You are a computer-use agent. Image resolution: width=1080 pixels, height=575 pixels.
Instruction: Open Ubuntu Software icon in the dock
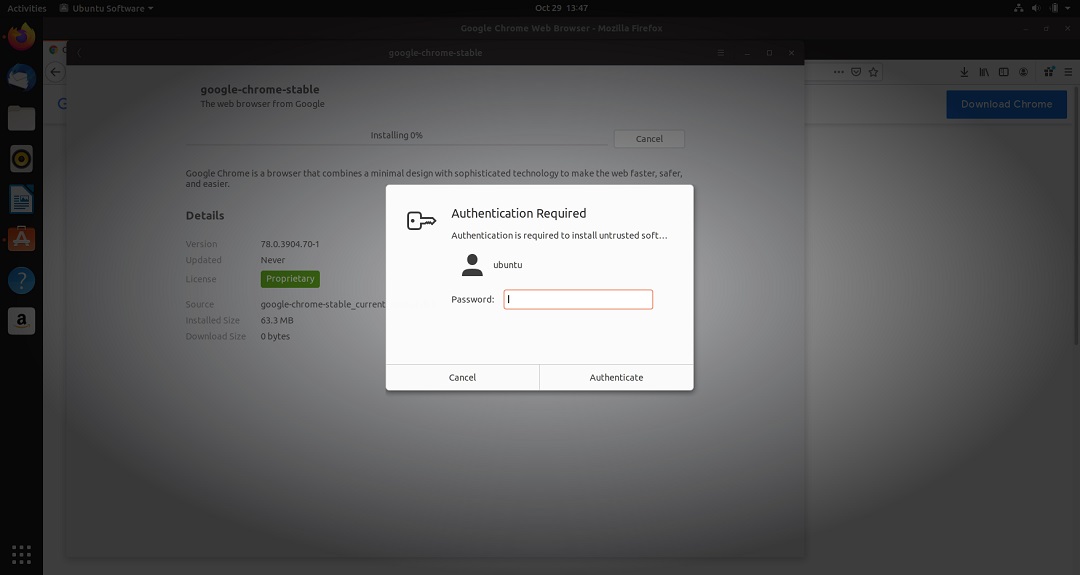pyautogui.click(x=21, y=240)
